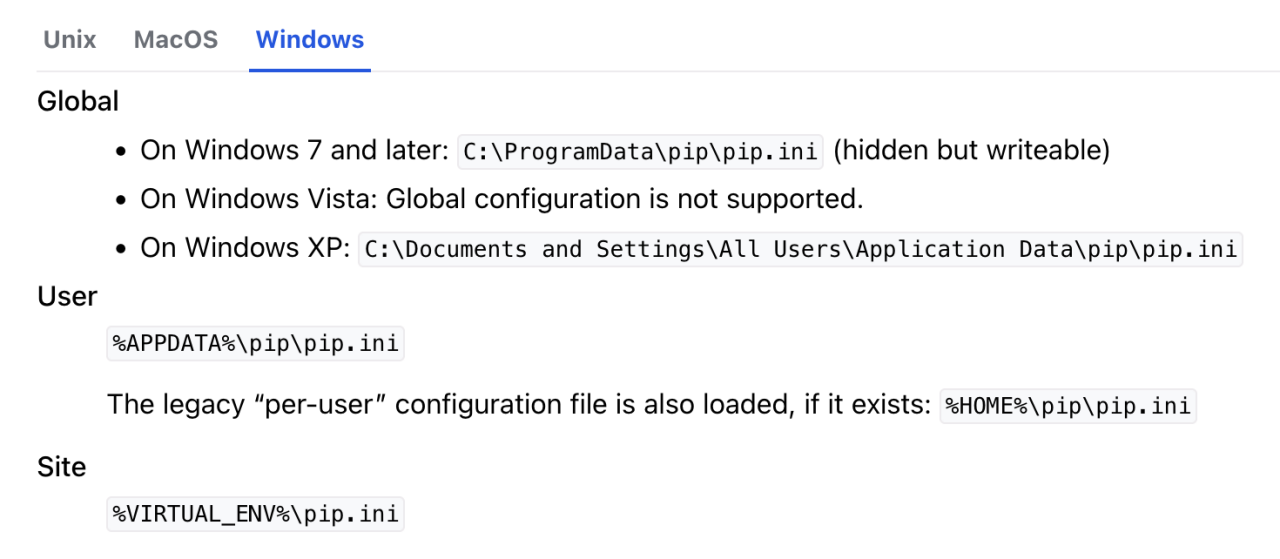Switch to the Unix tab
This screenshot has width=1280, height=559.
pyautogui.click(x=69, y=40)
